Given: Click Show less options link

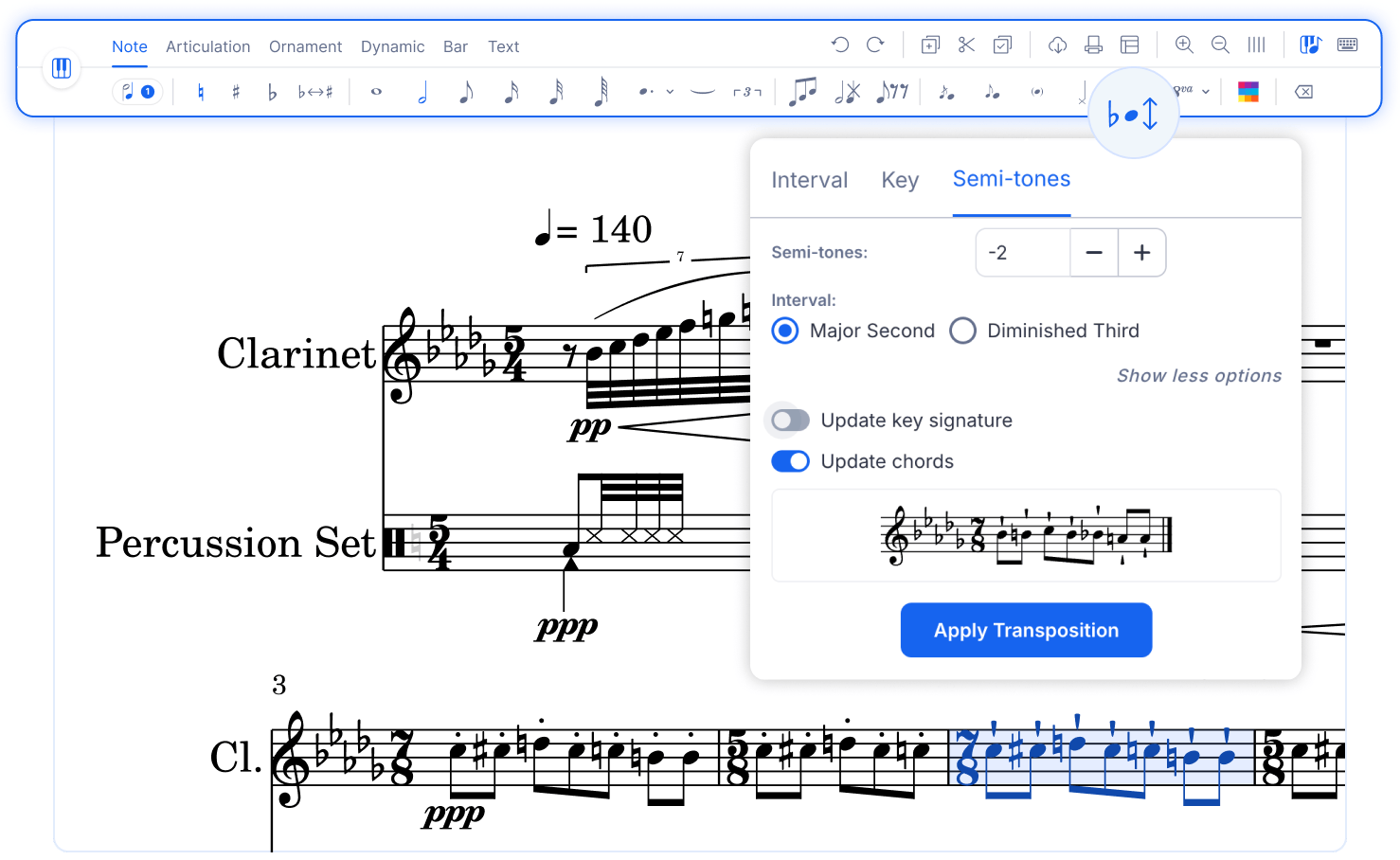Looking at the screenshot, I should point(1198,375).
